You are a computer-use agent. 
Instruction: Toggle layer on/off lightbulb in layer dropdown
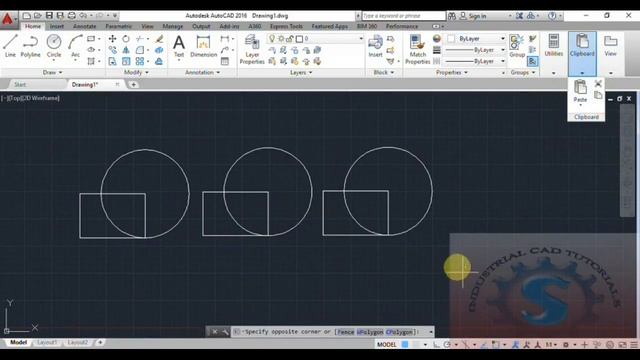[272, 39]
